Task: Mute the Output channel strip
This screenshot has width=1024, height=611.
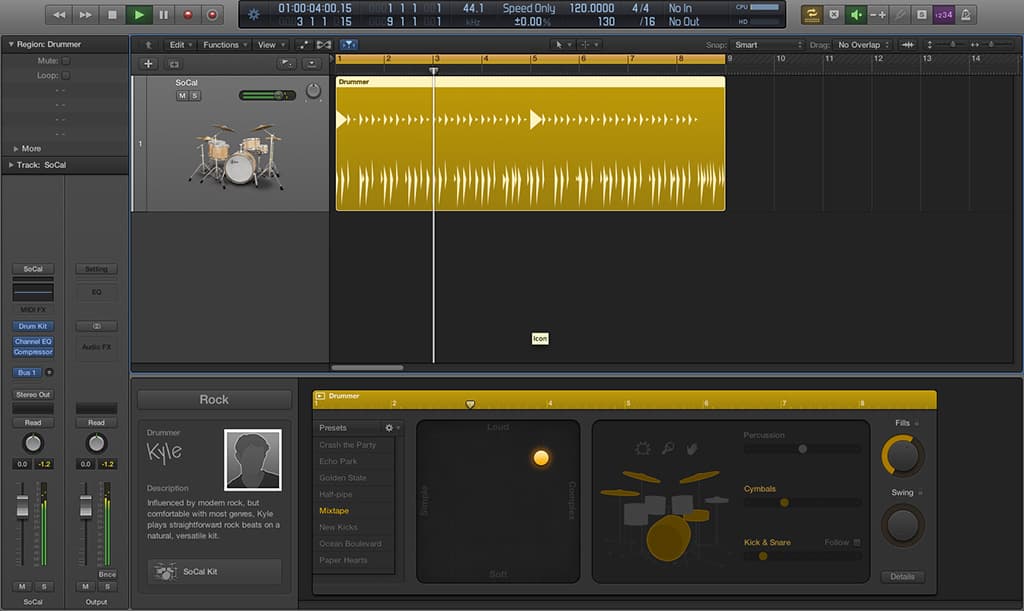Action: 86,586
